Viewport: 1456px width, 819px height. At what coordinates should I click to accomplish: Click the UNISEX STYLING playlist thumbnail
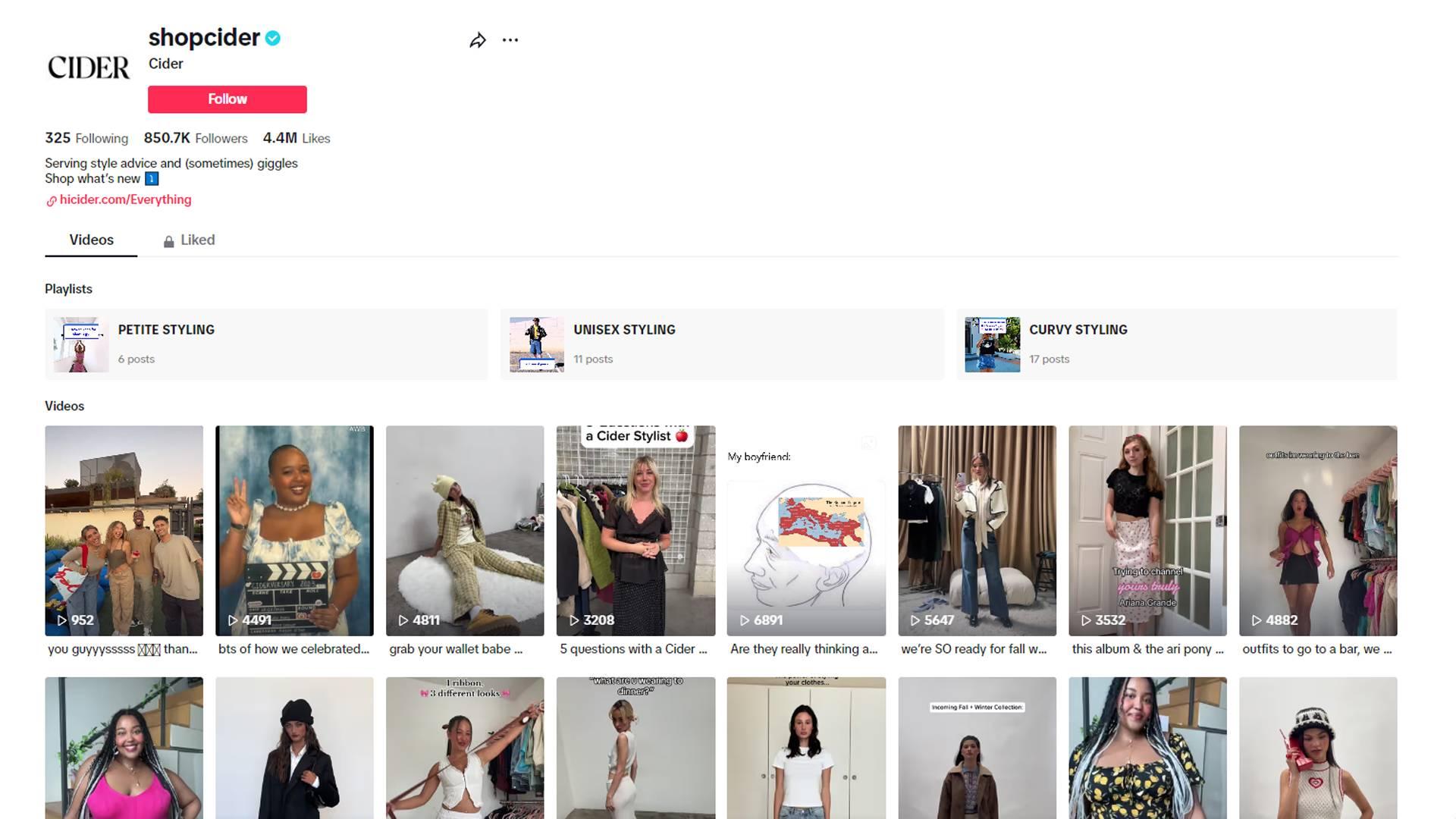[537, 344]
